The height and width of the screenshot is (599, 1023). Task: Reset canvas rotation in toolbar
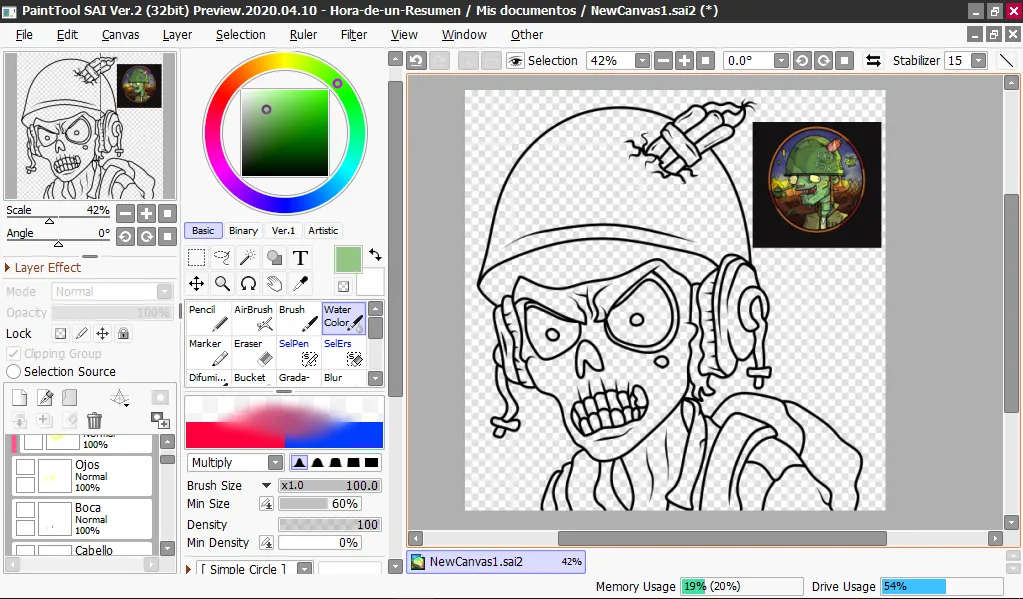point(844,61)
